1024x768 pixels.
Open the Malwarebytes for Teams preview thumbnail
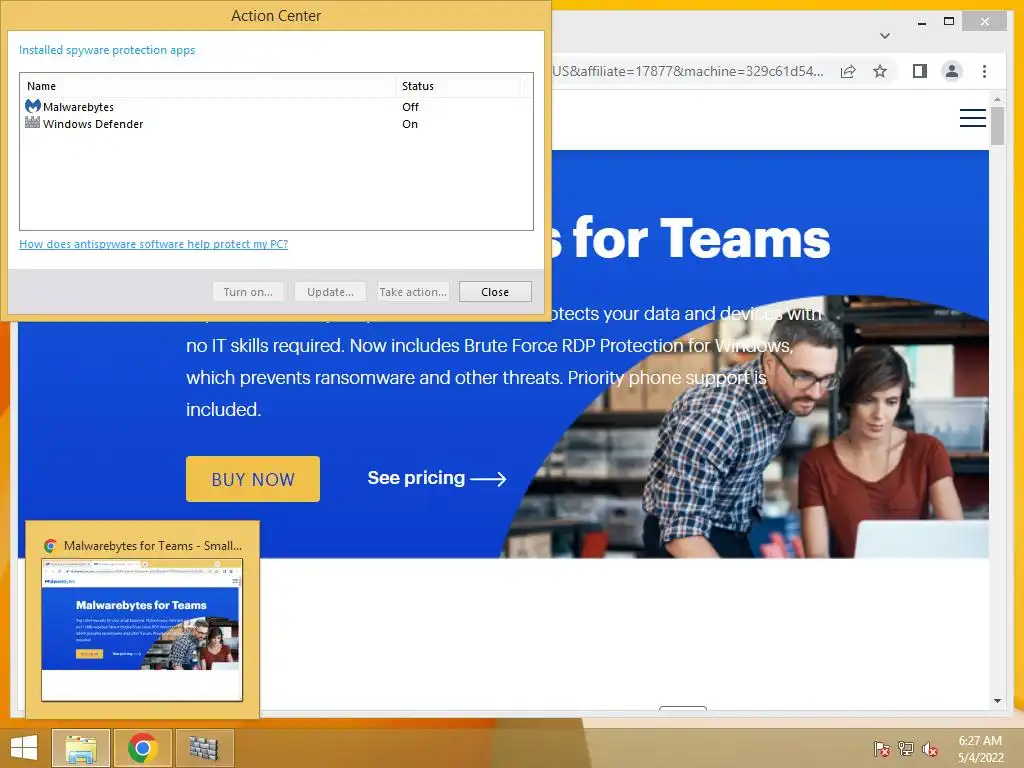pyautogui.click(x=142, y=630)
